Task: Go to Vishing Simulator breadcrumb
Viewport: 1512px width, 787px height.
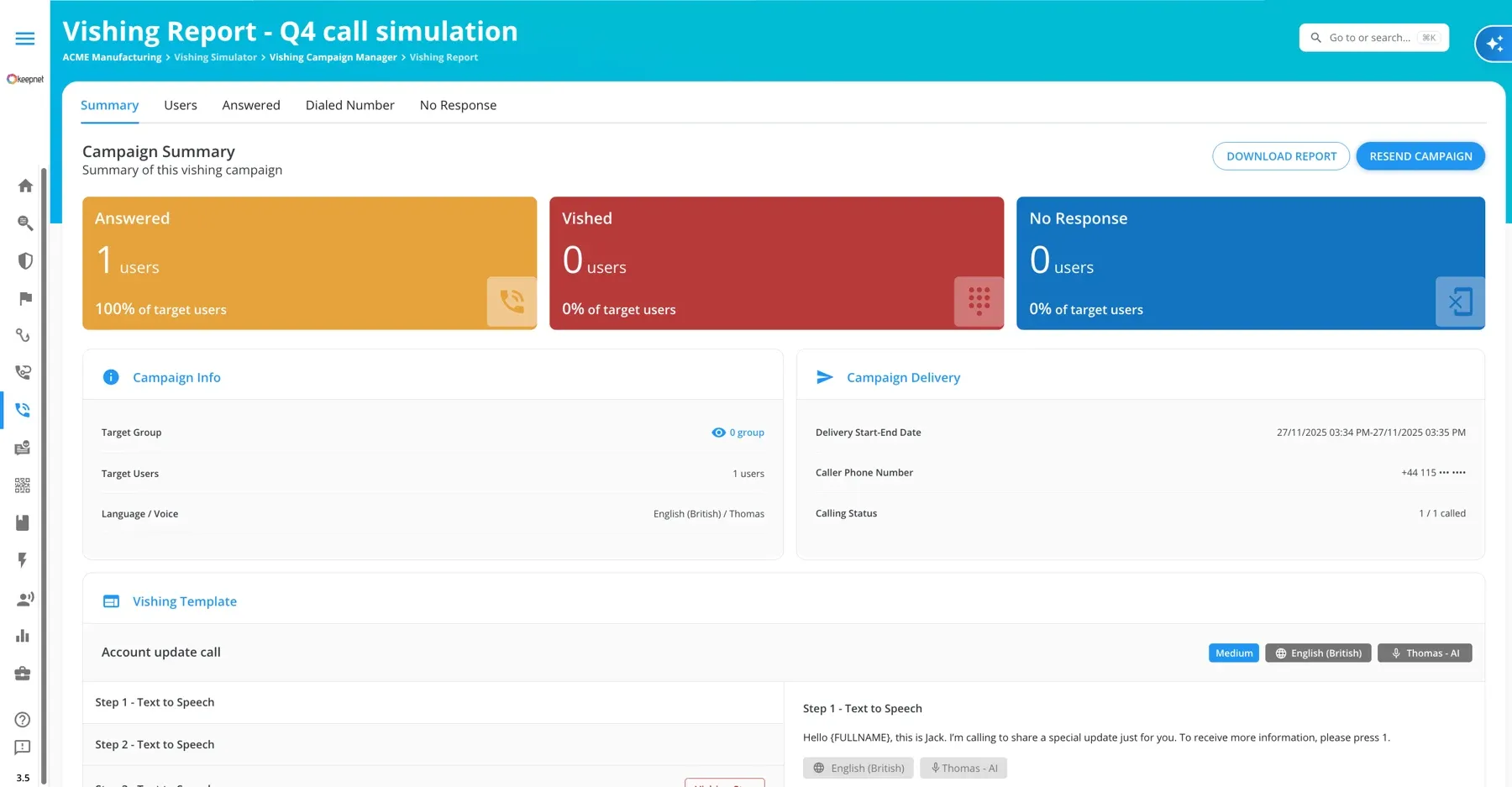Action: 215,57
